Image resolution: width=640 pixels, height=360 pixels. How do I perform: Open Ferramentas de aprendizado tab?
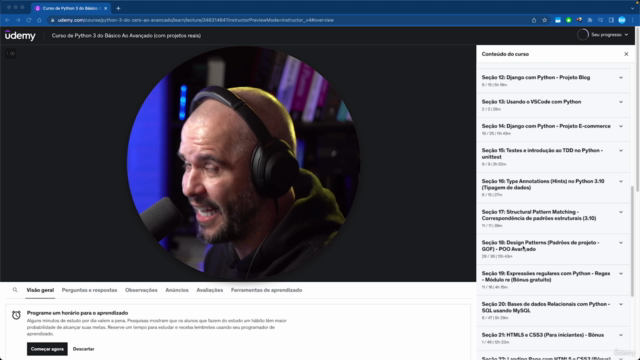click(267, 290)
